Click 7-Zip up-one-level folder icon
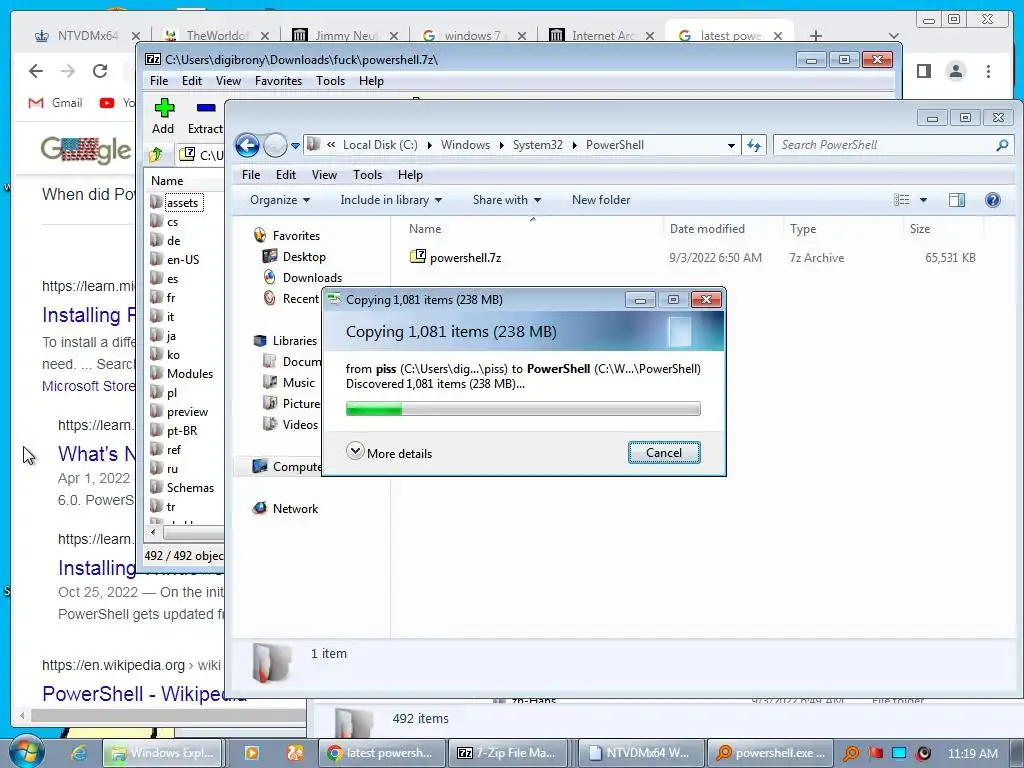Image resolution: width=1024 pixels, height=768 pixels. pos(156,155)
